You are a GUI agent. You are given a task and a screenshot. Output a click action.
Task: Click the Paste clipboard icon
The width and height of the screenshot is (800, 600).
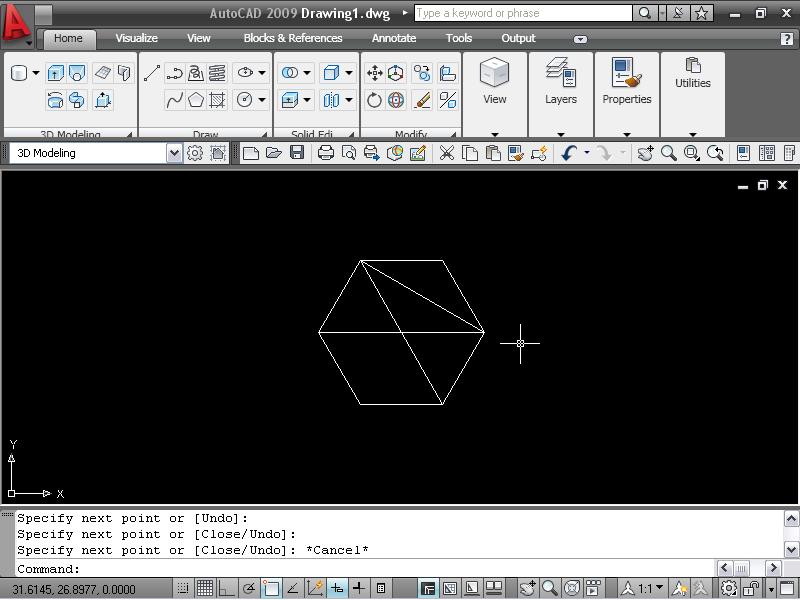pyautogui.click(x=493, y=153)
